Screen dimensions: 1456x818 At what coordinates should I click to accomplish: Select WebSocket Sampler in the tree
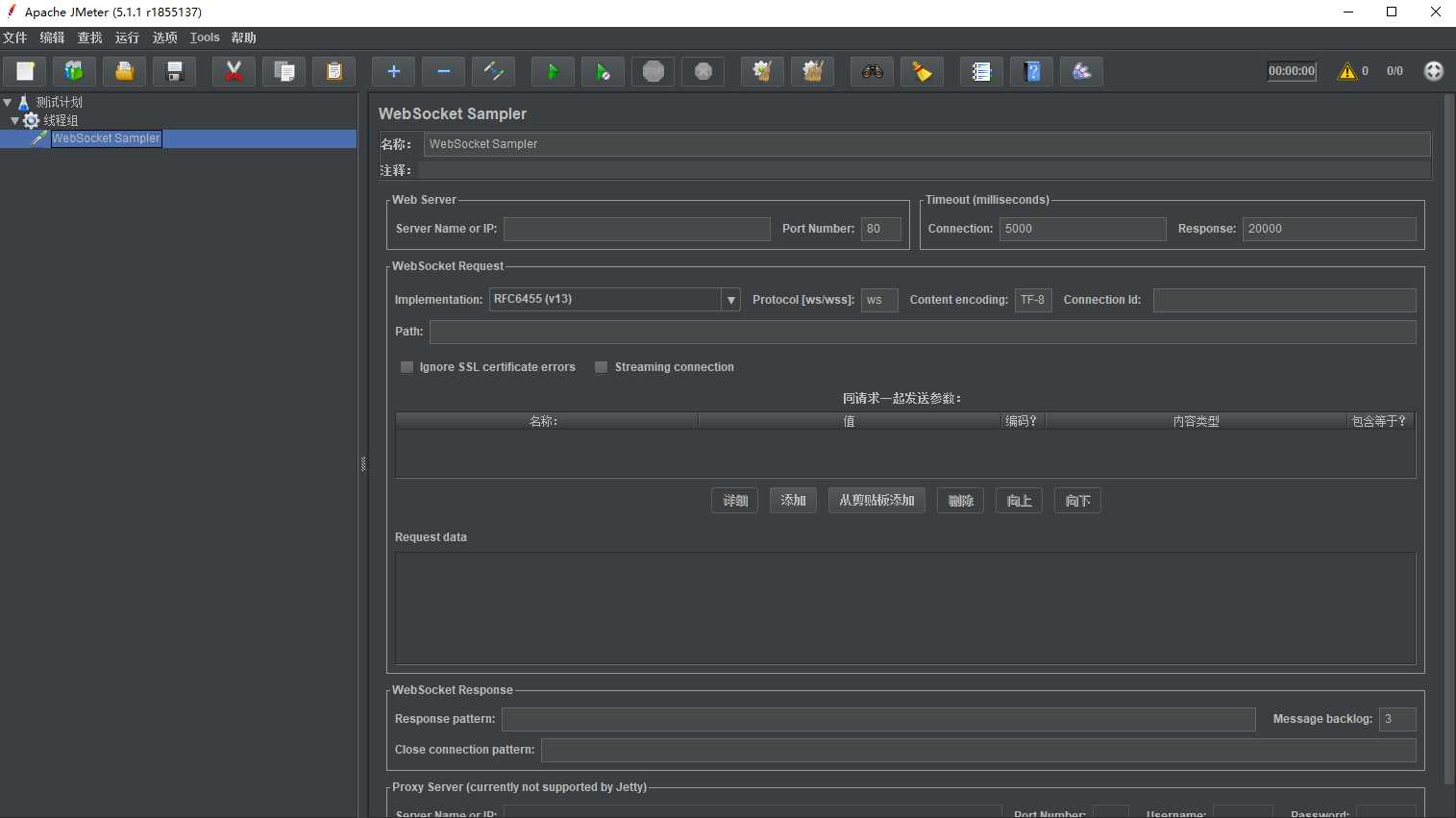click(x=106, y=138)
